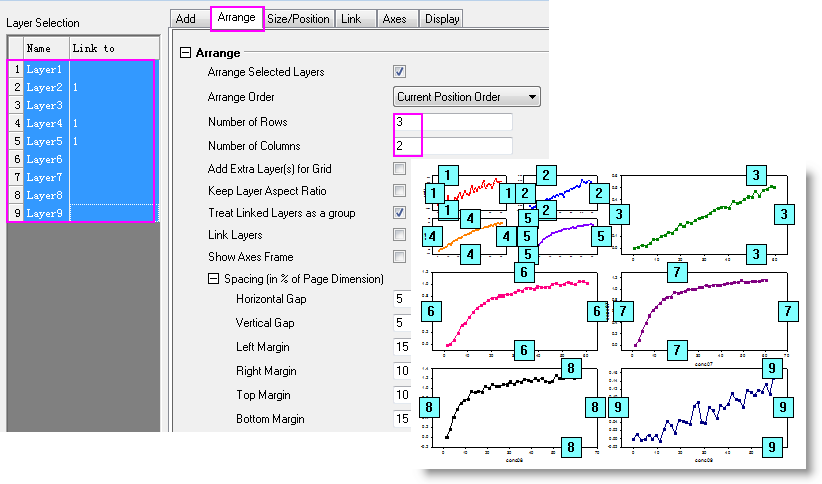Enable Add Extra Layer(s) for Grid
The width and height of the screenshot is (822, 484).
click(x=400, y=168)
